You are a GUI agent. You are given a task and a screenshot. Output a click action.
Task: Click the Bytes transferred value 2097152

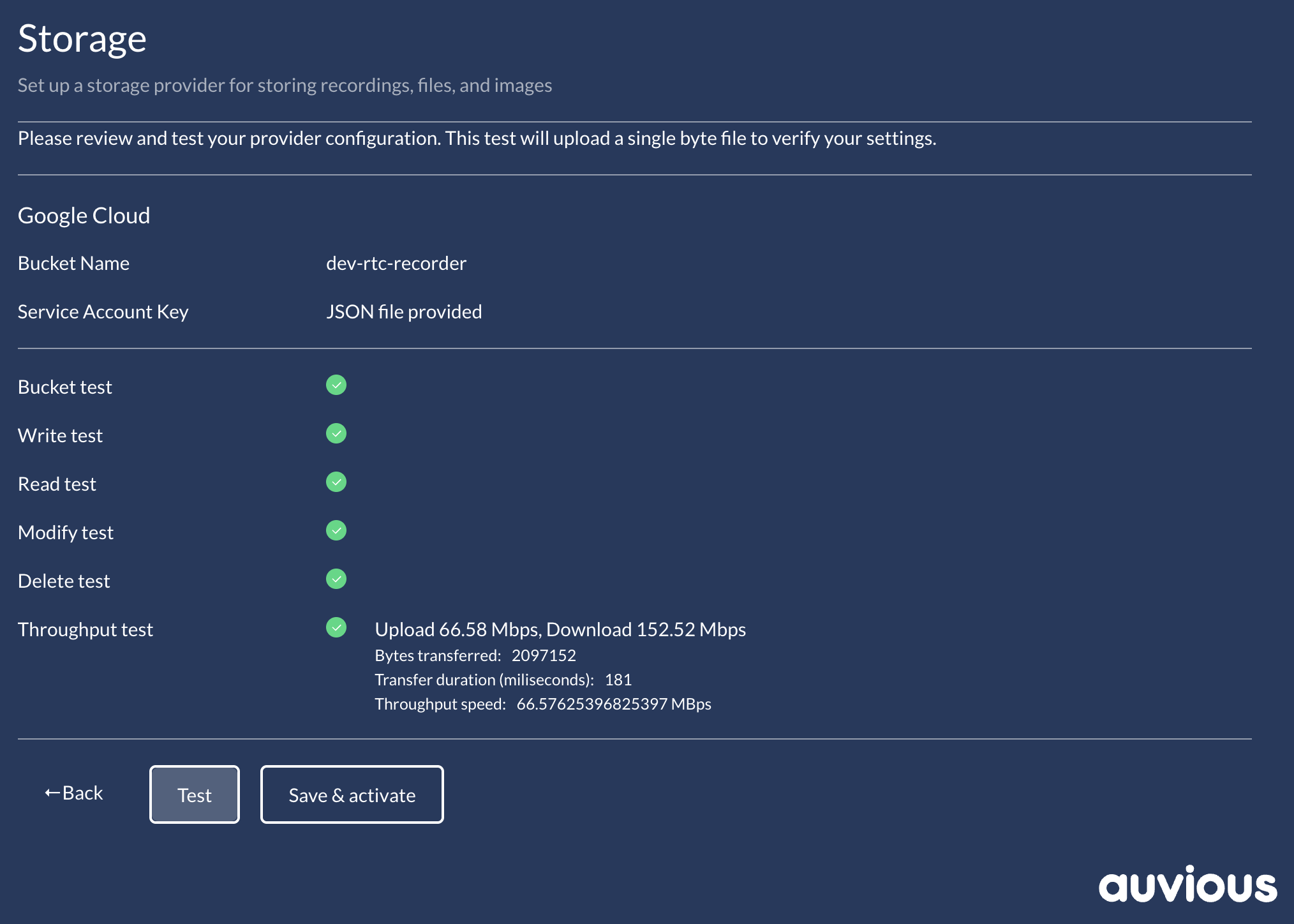coord(544,655)
